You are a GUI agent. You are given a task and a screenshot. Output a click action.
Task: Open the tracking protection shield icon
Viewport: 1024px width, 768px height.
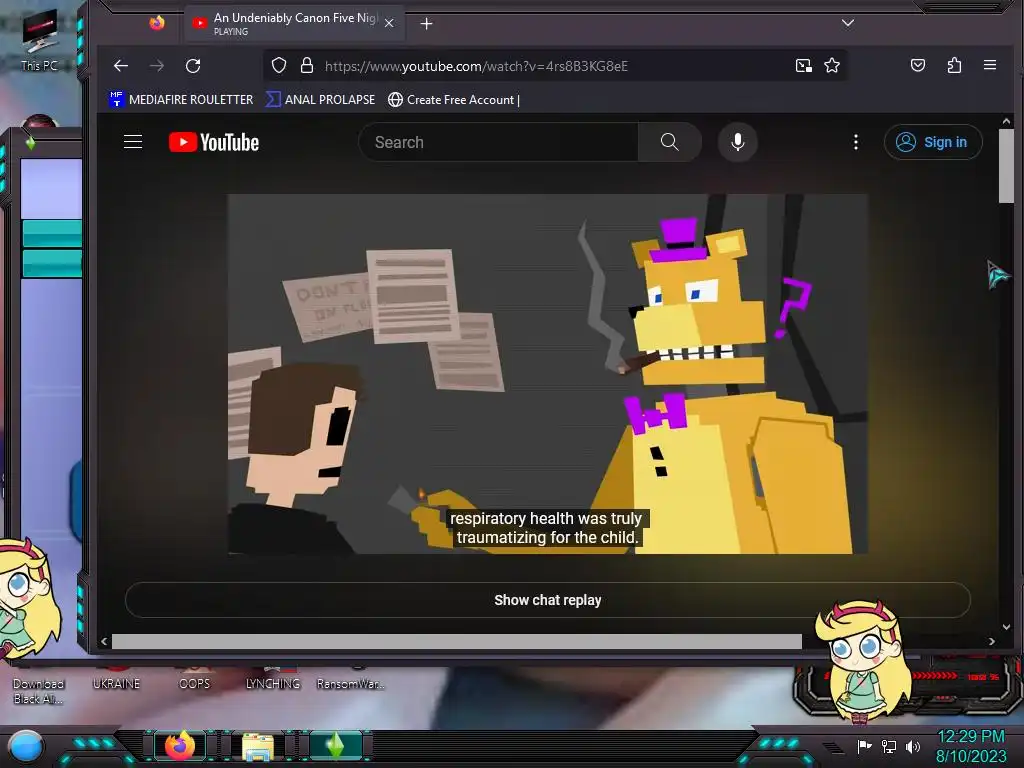click(x=279, y=65)
